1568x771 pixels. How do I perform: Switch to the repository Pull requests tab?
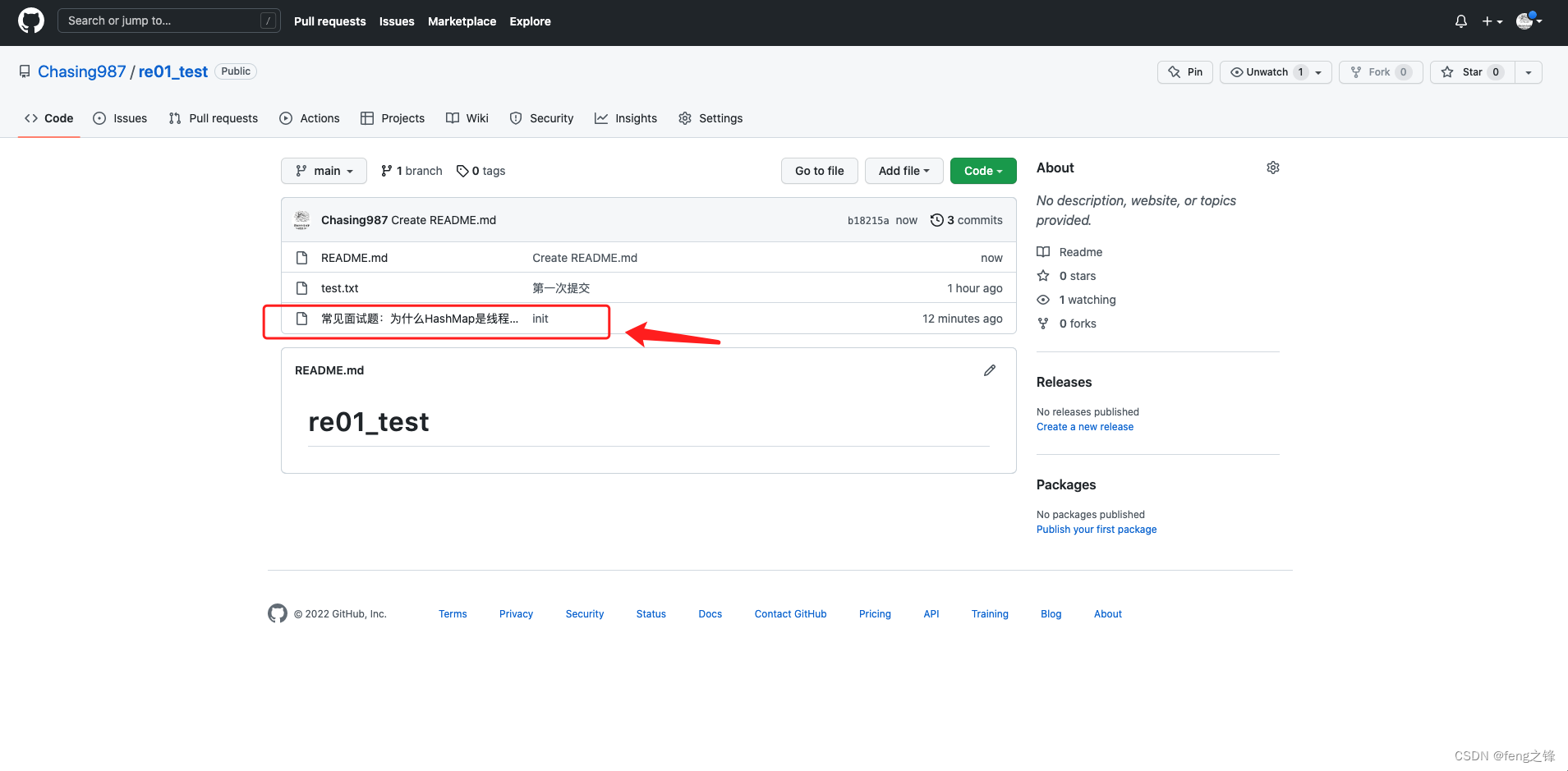214,118
